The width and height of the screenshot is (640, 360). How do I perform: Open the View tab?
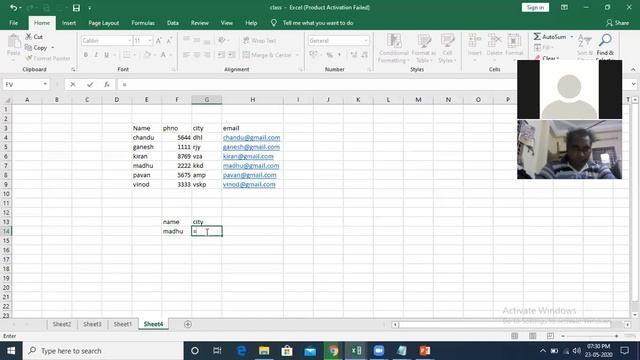227,23
